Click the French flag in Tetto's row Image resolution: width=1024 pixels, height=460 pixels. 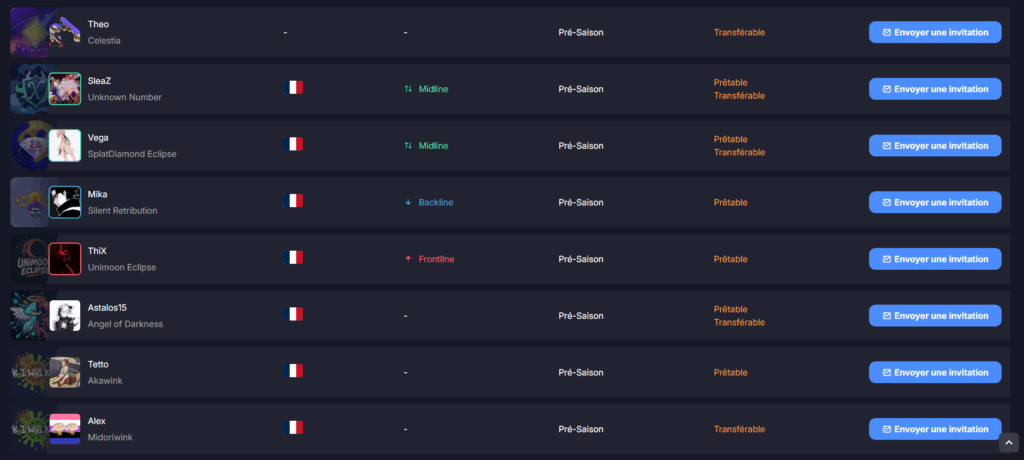293,371
